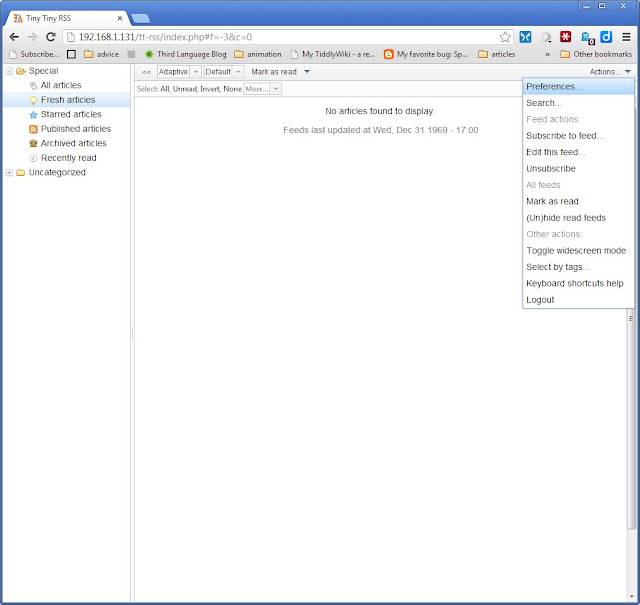Click the red asterisk extension icon
The image size is (640, 605).
(x=565, y=37)
